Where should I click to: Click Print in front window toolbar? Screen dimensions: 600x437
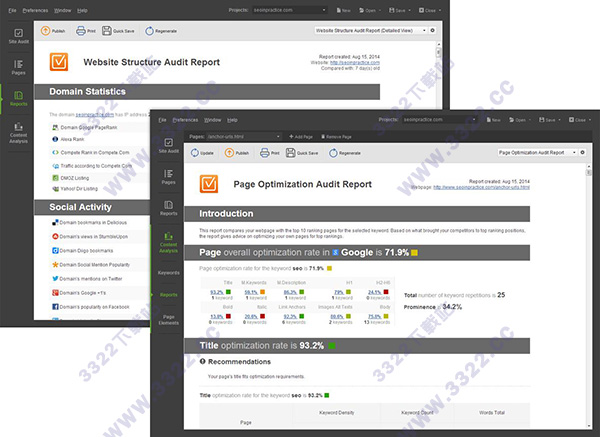click(269, 153)
